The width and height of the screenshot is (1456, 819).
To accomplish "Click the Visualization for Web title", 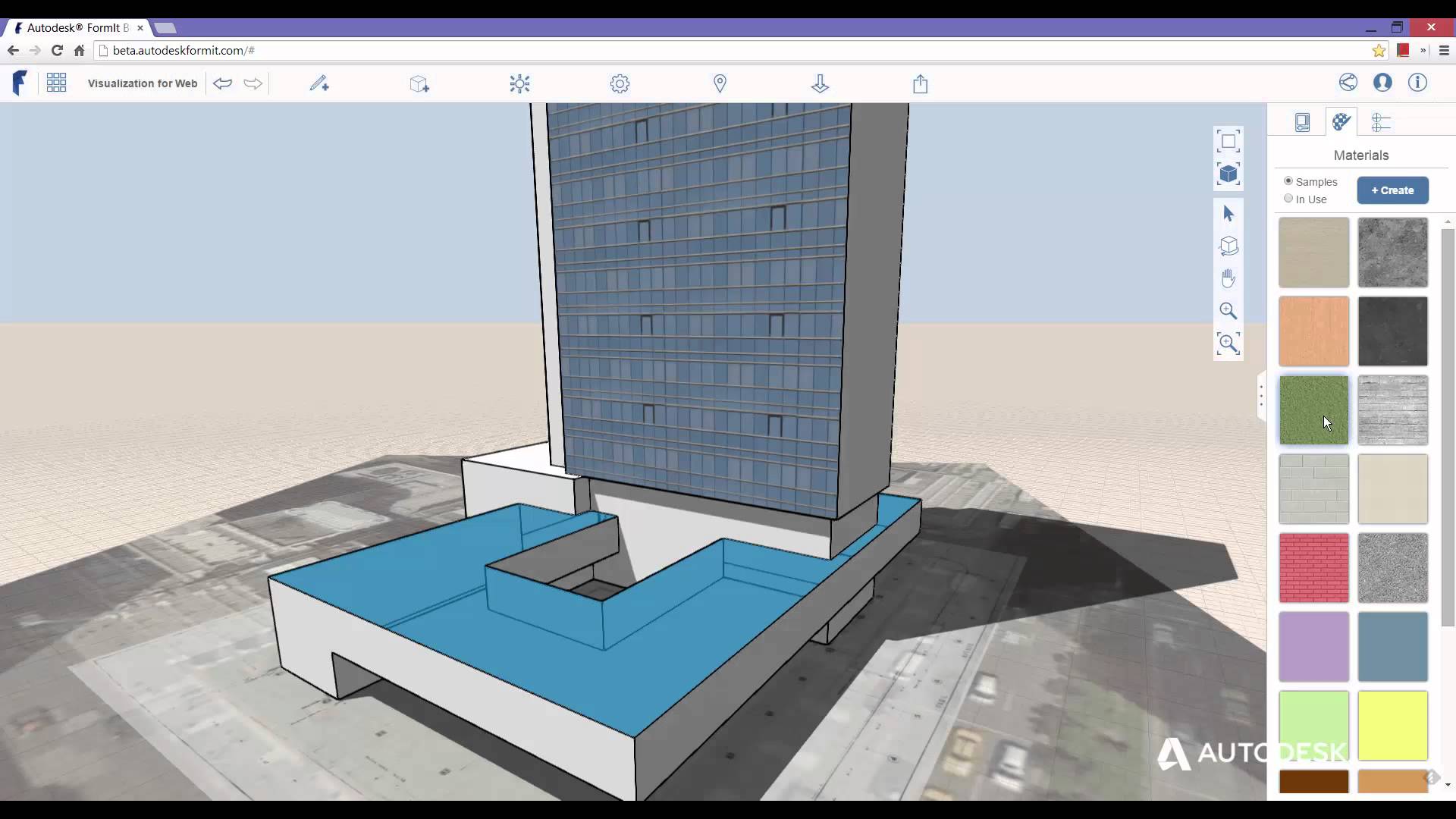I will click(142, 83).
